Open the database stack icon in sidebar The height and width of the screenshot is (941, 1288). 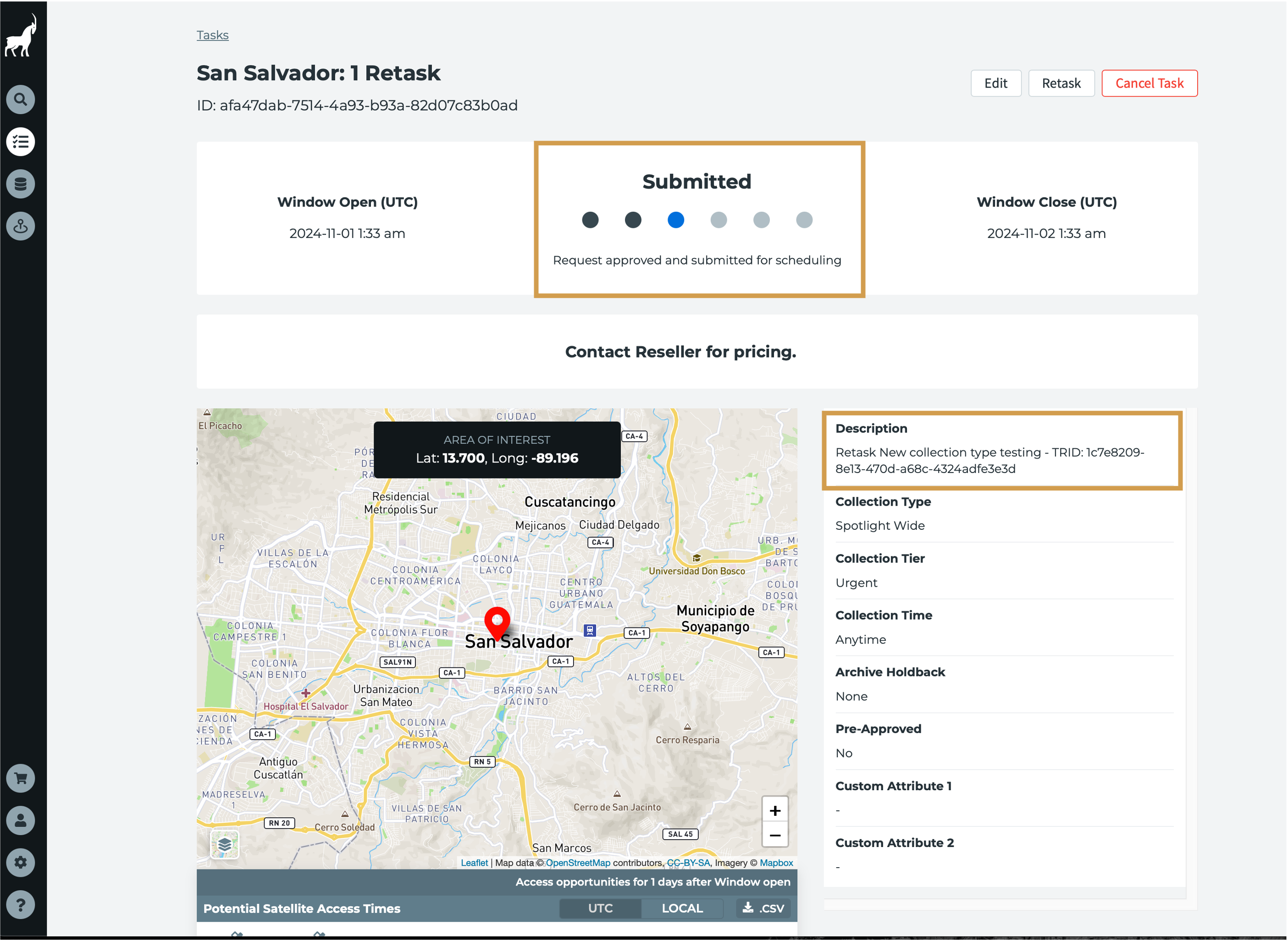21,184
